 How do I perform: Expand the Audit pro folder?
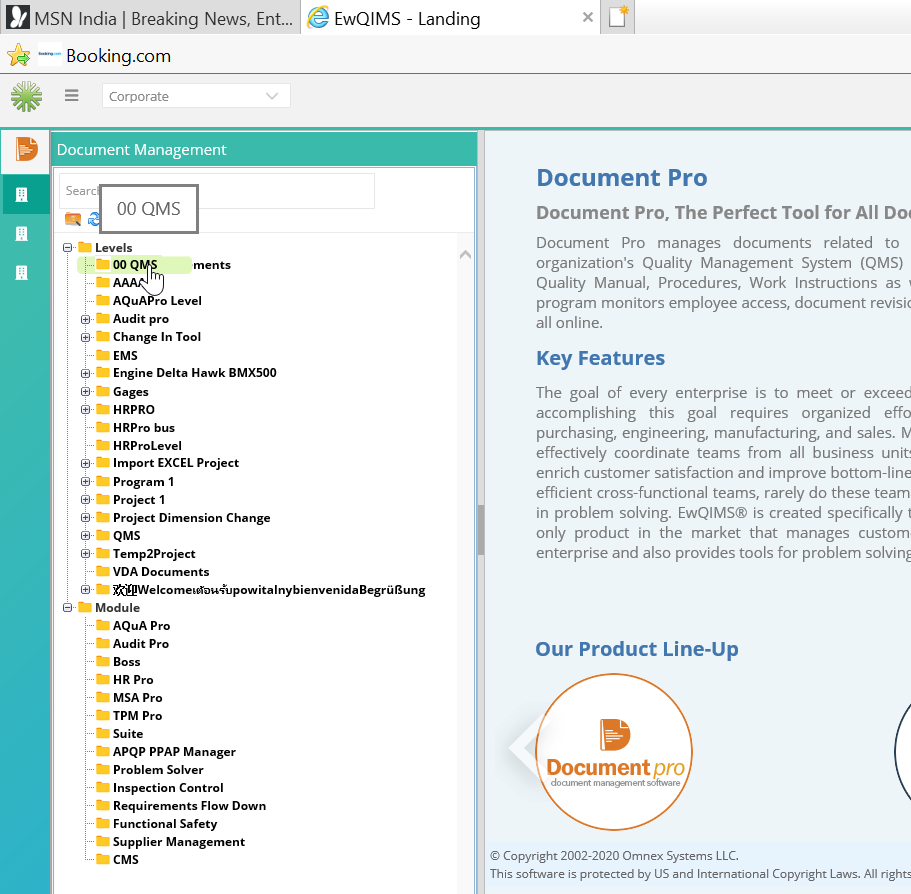click(85, 319)
